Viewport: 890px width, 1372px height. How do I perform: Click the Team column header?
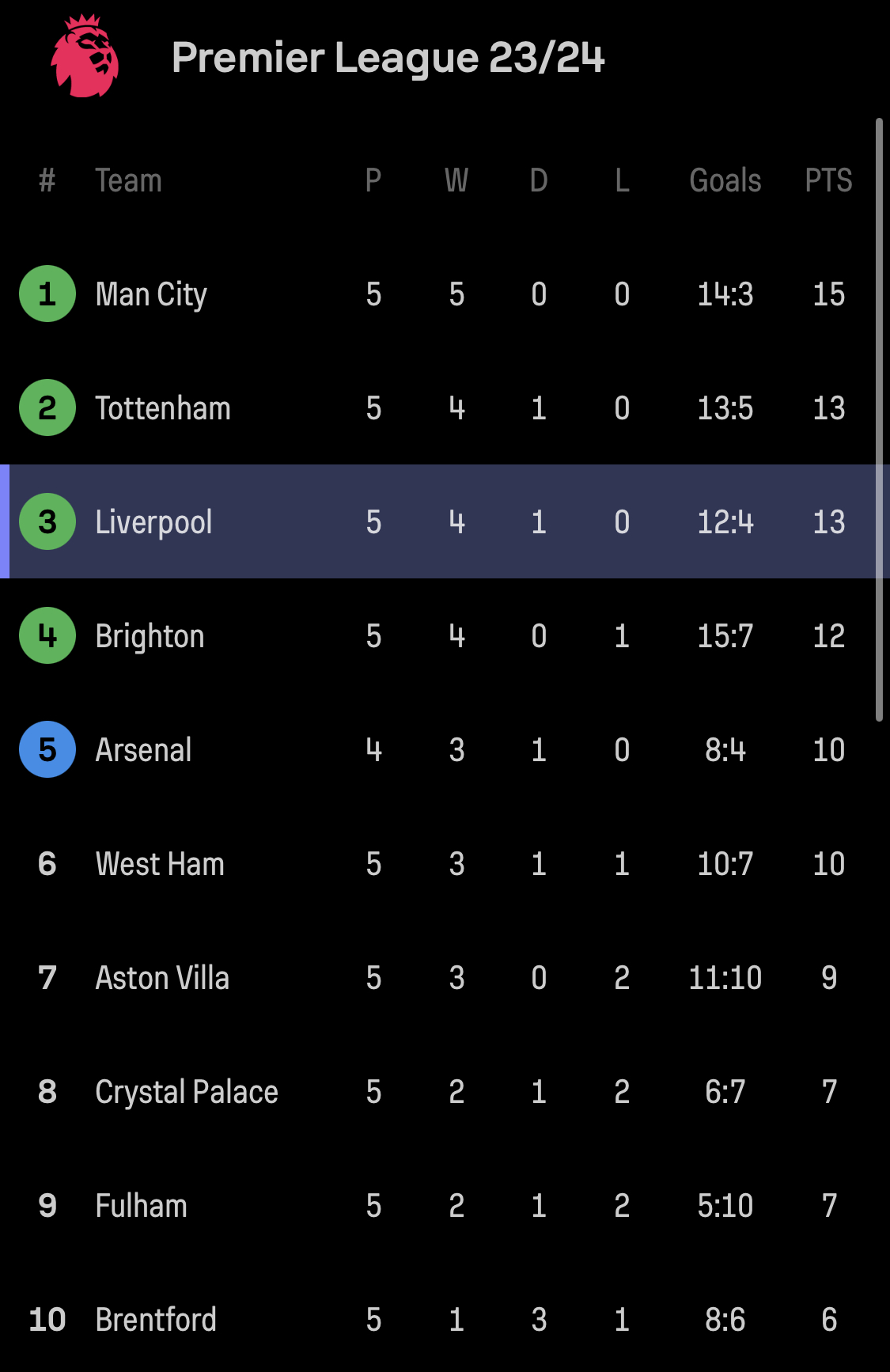click(x=128, y=180)
